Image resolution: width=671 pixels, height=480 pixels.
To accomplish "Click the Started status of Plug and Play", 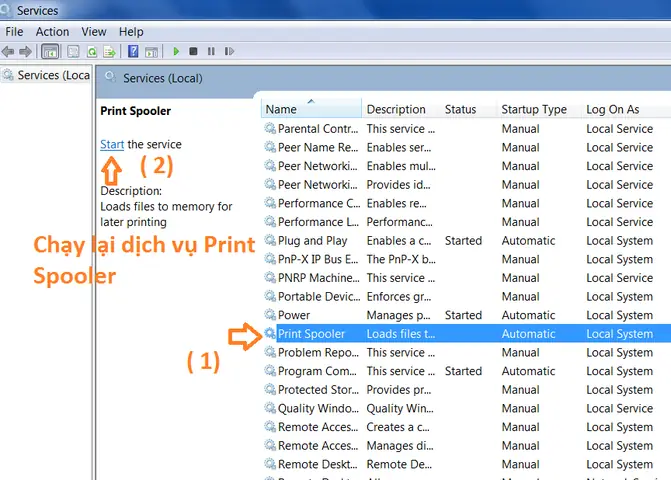I will 463,241.
